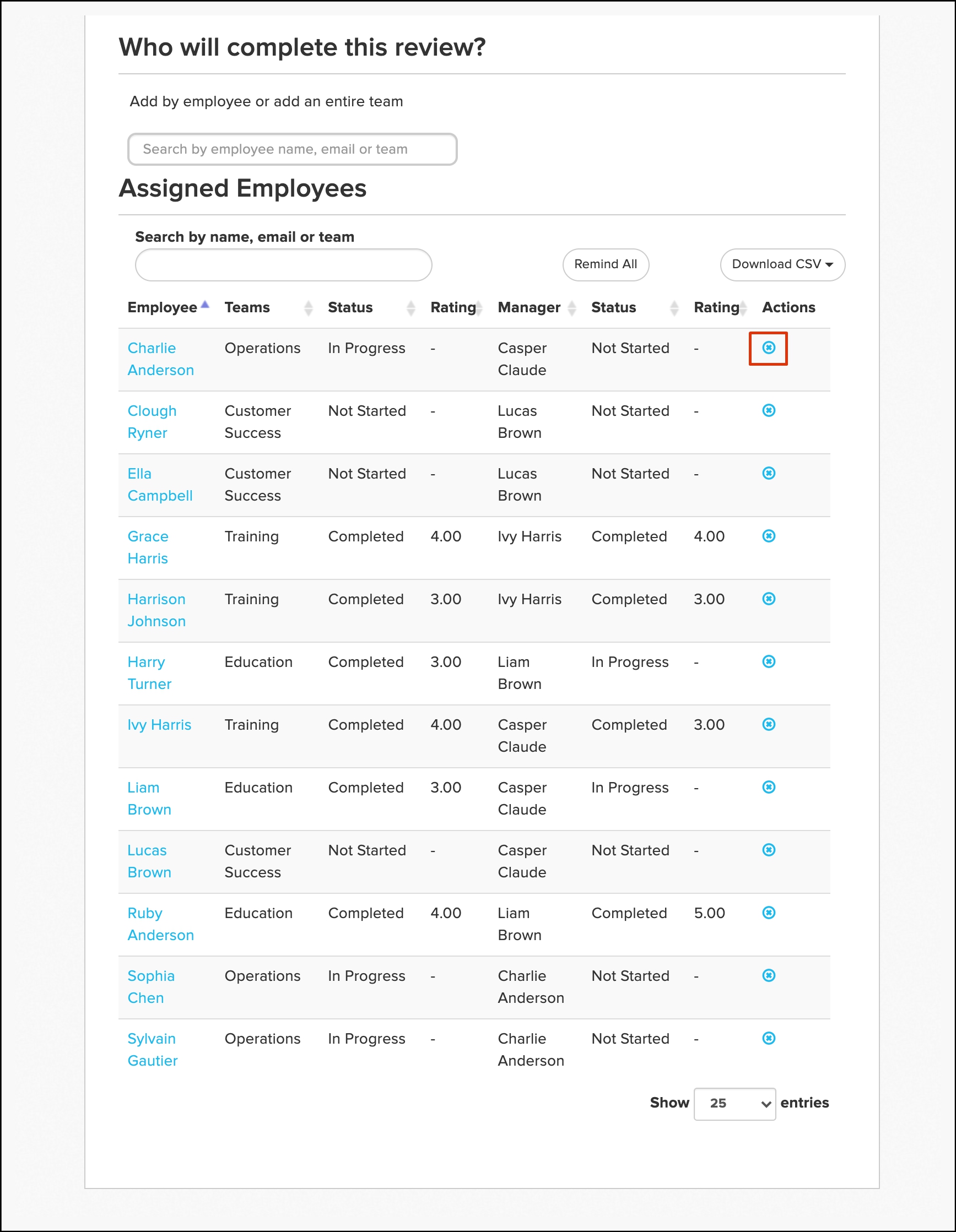Open Lucas Brown employee link
The height and width of the screenshot is (1232, 956).
149,861
